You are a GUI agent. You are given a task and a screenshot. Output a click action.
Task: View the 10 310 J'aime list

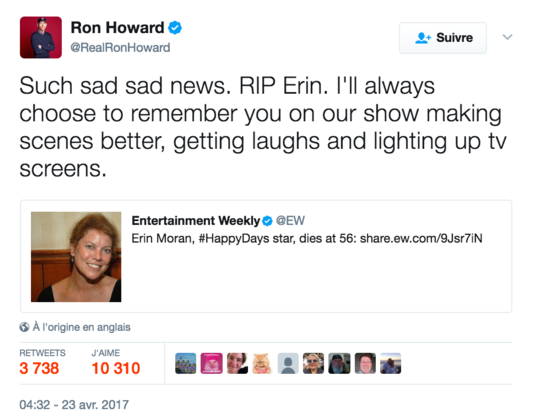click(x=116, y=368)
